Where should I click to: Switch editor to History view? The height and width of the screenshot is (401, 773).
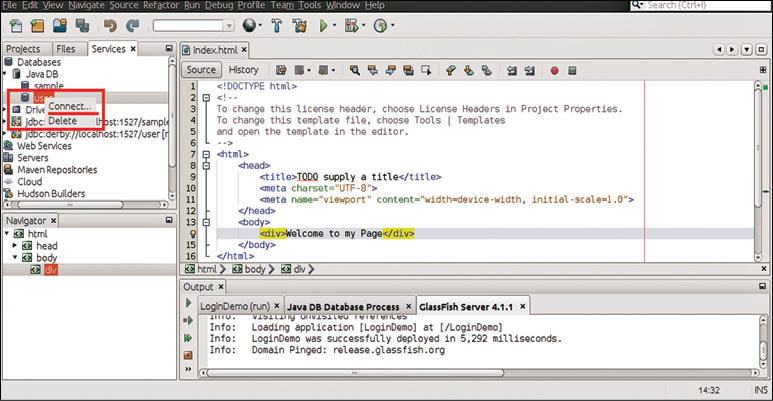(243, 70)
